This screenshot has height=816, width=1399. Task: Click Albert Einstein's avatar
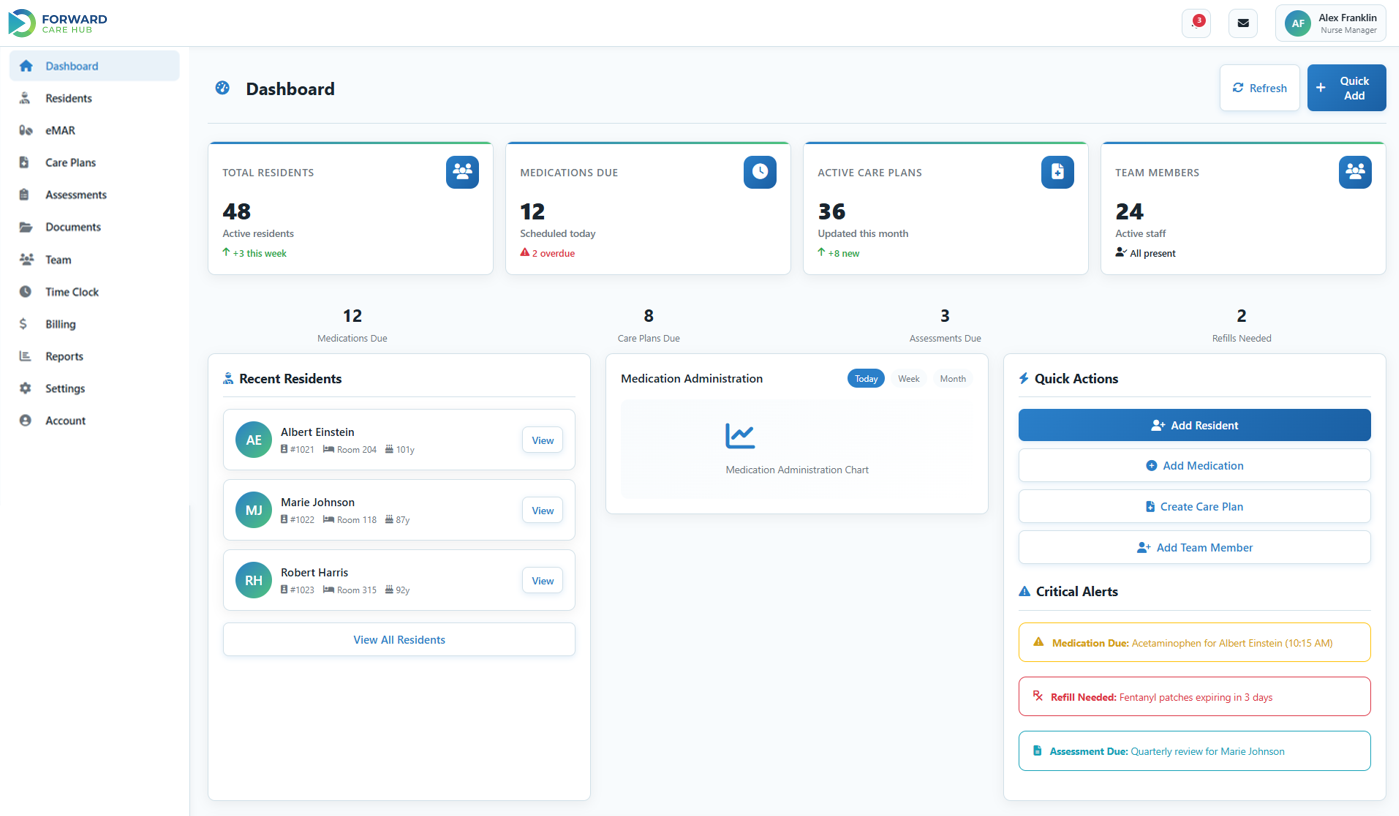pos(253,439)
